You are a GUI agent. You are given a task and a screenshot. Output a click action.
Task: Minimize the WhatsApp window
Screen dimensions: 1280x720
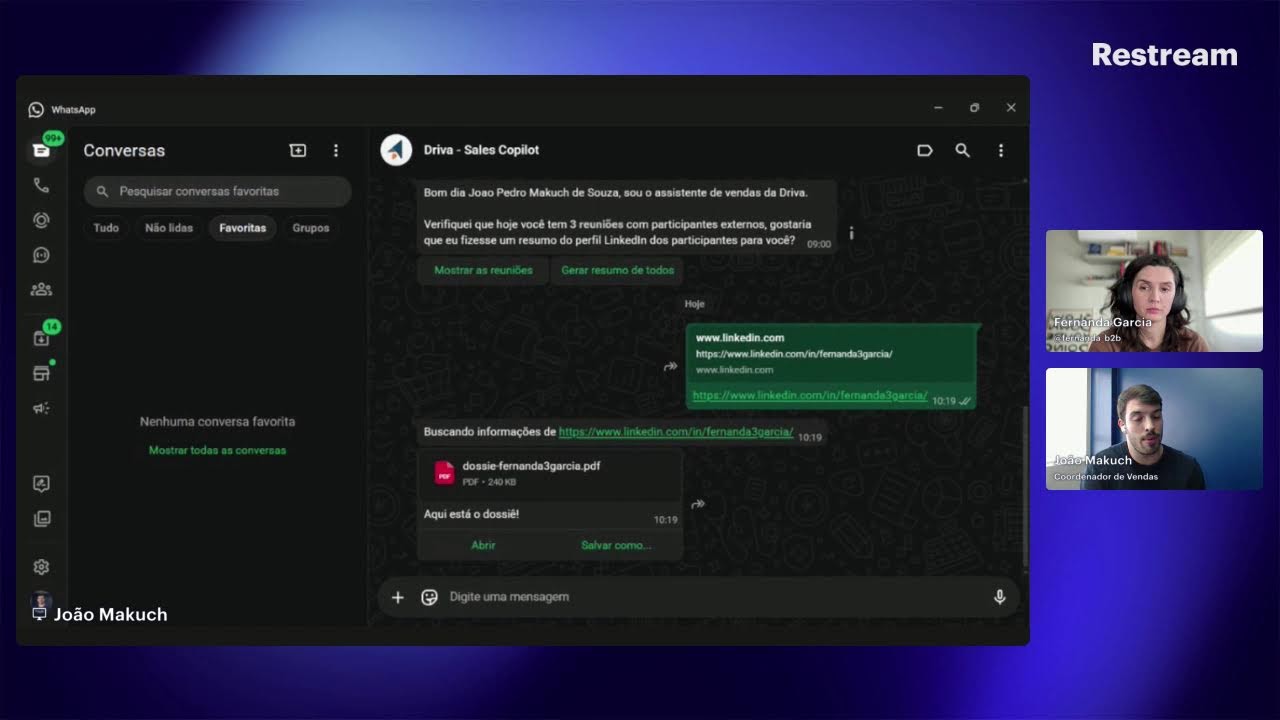(938, 108)
